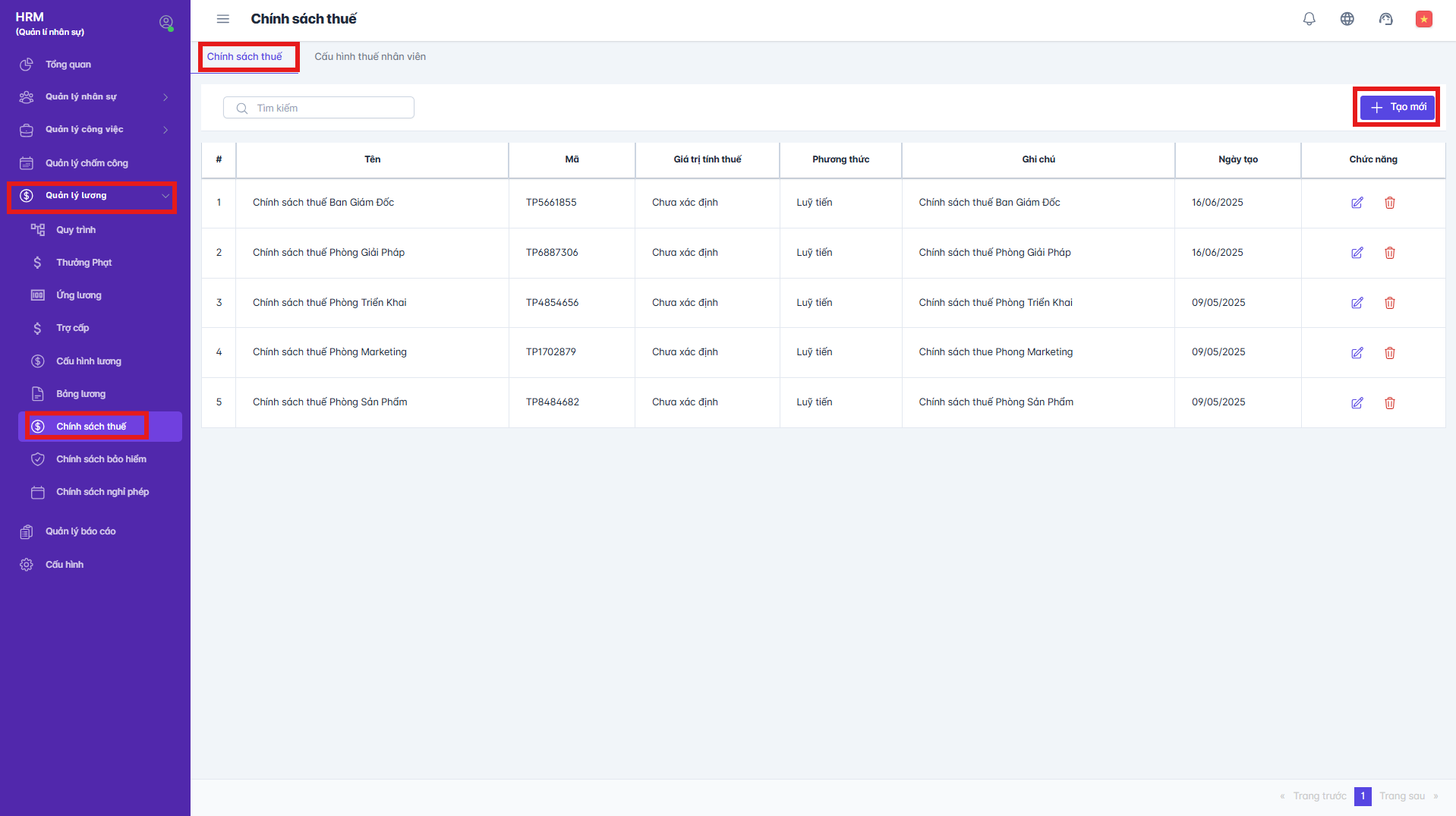Image resolution: width=1456 pixels, height=816 pixels.
Task: Toggle the hamburger sidebar menu icon
Action: click(222, 19)
